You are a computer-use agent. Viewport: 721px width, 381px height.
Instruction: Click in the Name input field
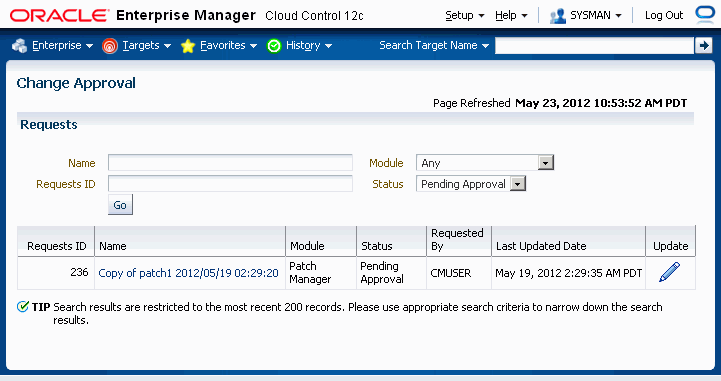[x=230, y=163]
